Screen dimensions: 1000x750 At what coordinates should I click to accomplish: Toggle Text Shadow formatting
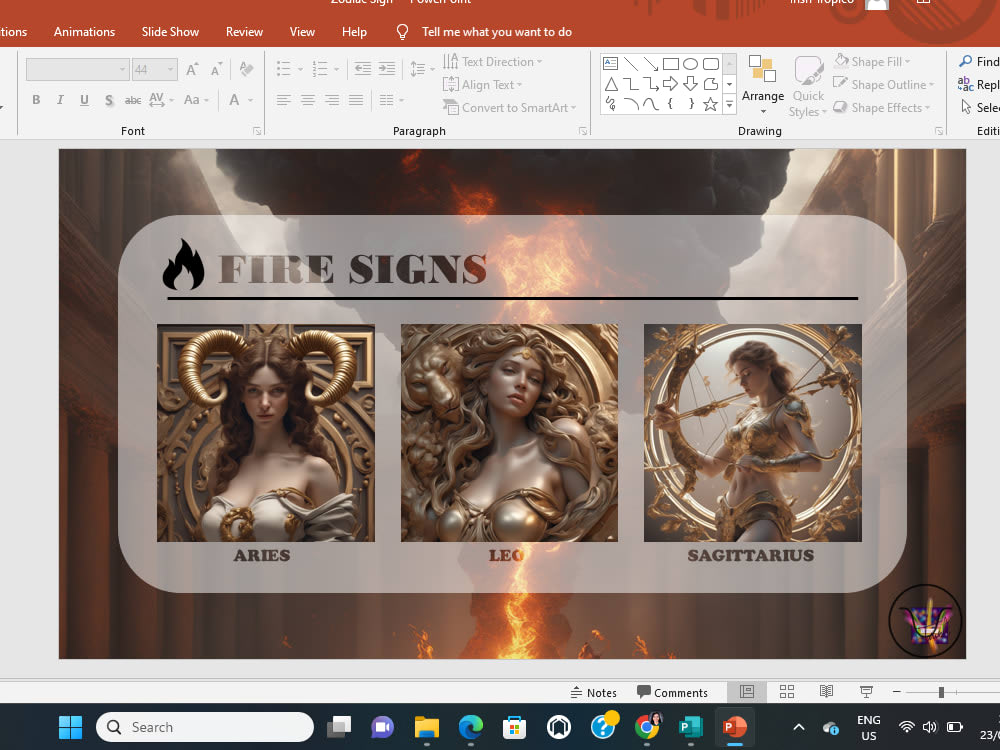108,100
